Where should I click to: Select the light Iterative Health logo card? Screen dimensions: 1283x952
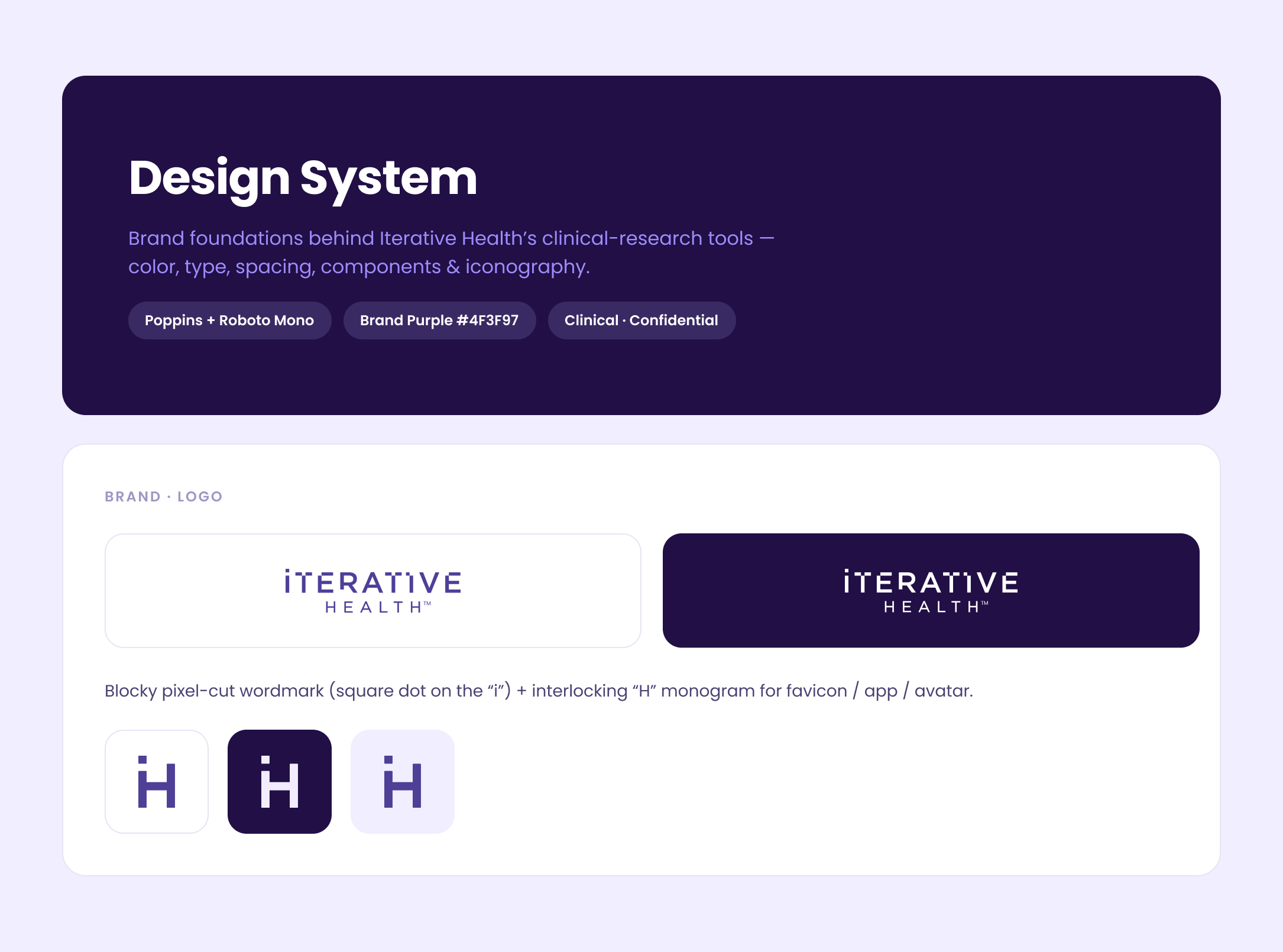(373, 590)
